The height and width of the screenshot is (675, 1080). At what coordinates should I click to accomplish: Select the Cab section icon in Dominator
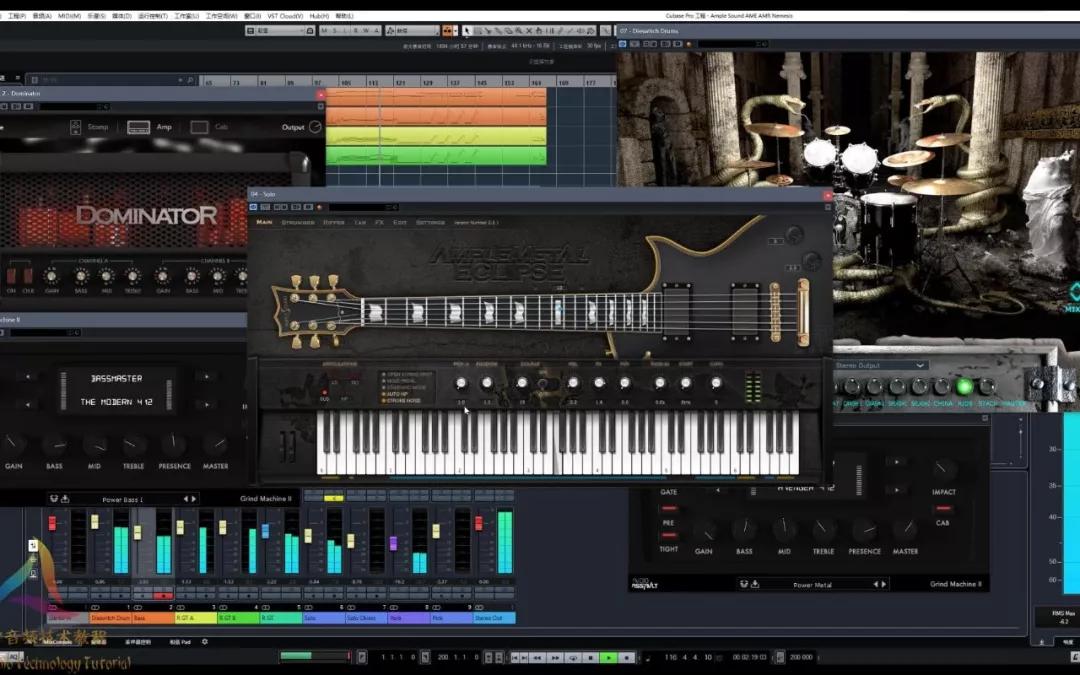click(x=199, y=127)
